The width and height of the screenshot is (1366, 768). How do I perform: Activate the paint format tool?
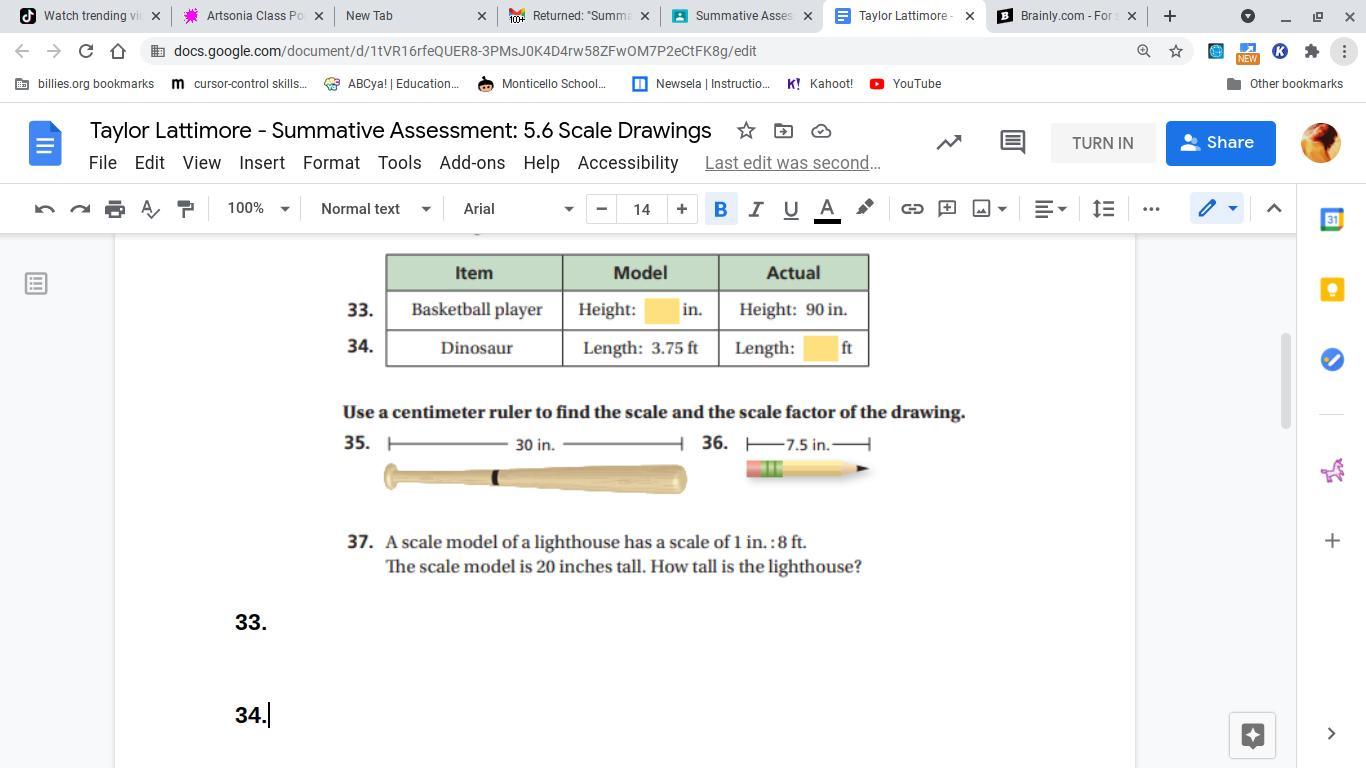tap(185, 209)
